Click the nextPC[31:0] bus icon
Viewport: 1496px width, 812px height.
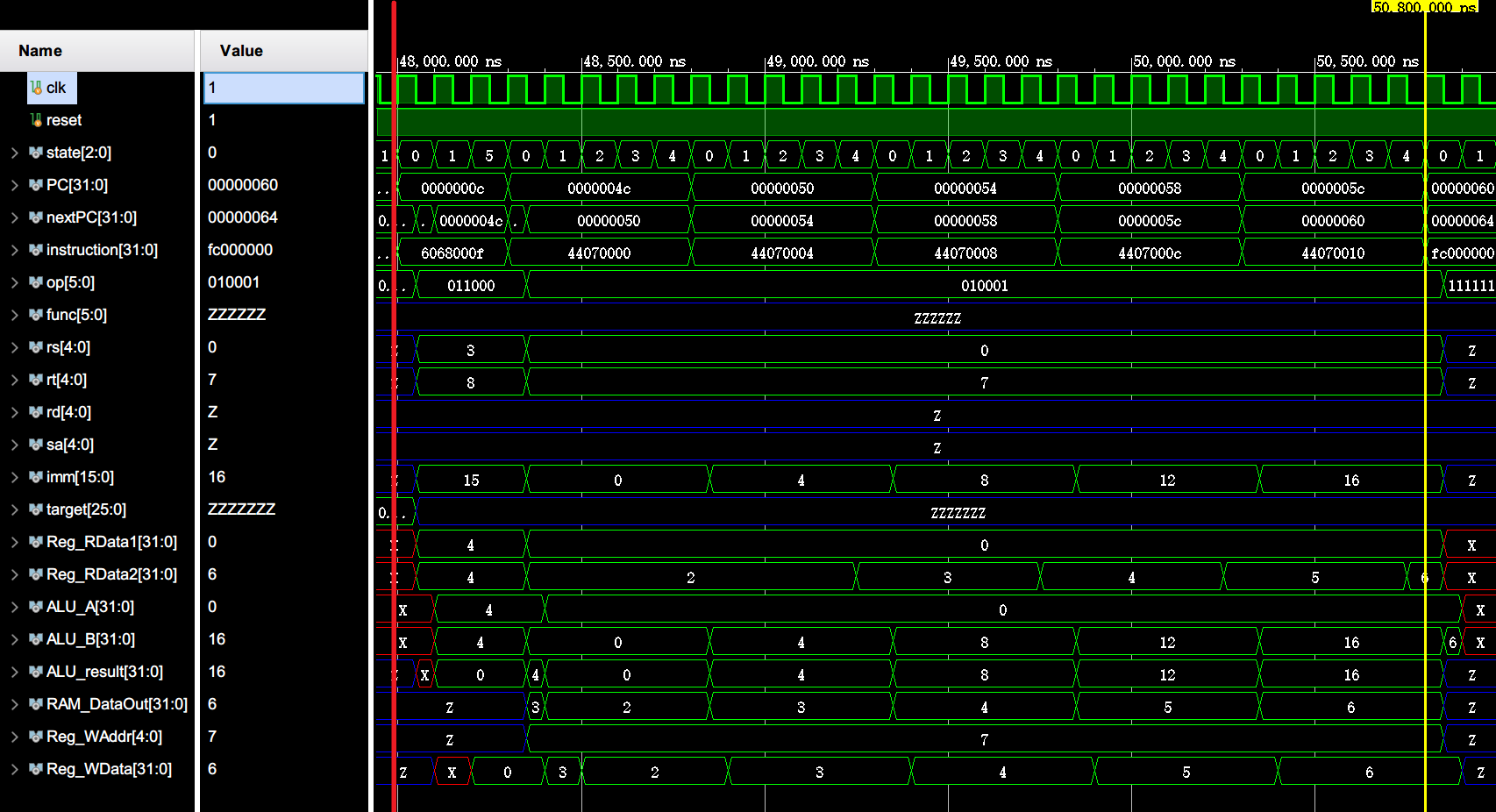pos(36,217)
